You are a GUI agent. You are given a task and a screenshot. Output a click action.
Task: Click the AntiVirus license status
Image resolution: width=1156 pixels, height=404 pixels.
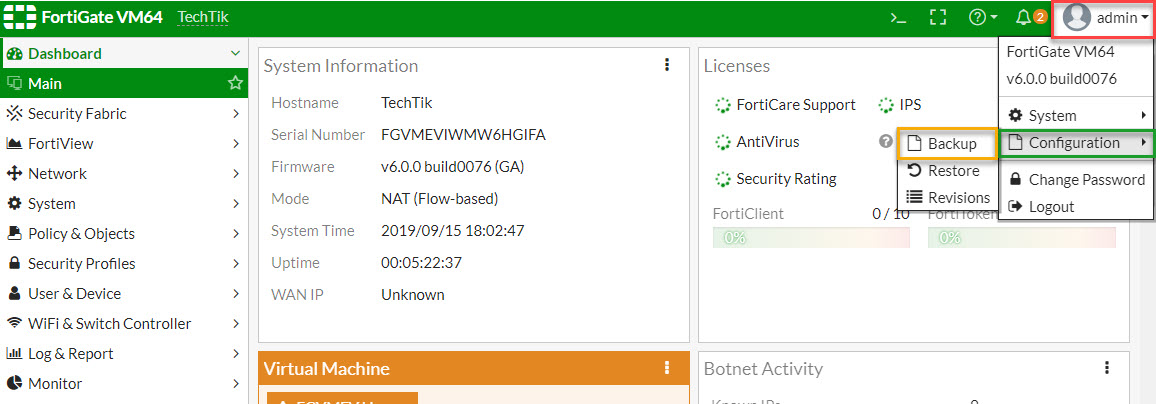tap(758, 142)
